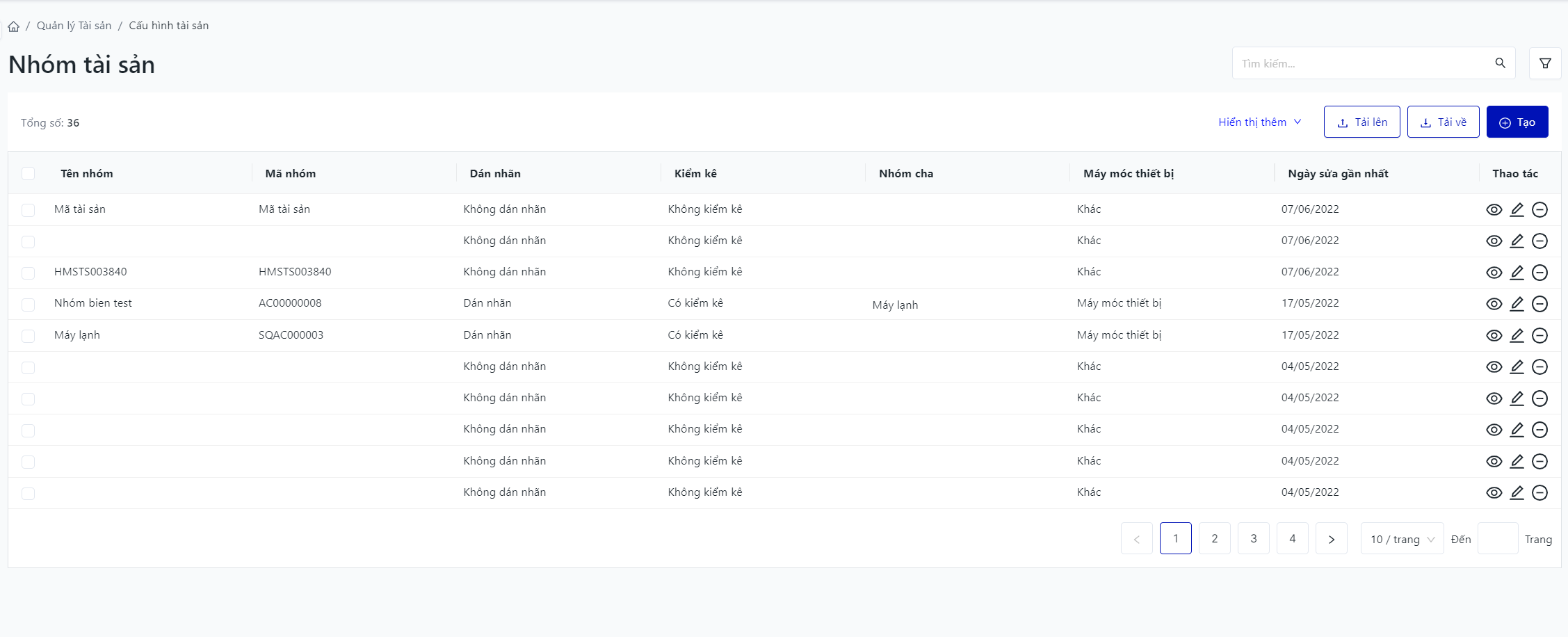This screenshot has height=637, width=1568.
Task: Click the Tạo create button
Action: 1517,122
